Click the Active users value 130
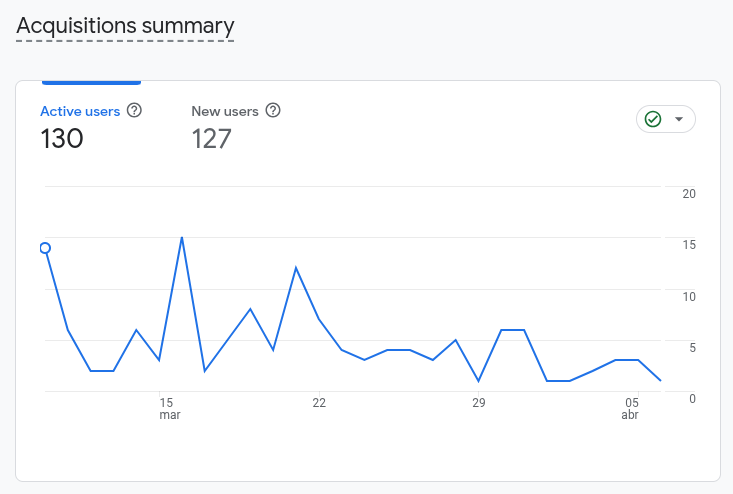 [x=62, y=139]
